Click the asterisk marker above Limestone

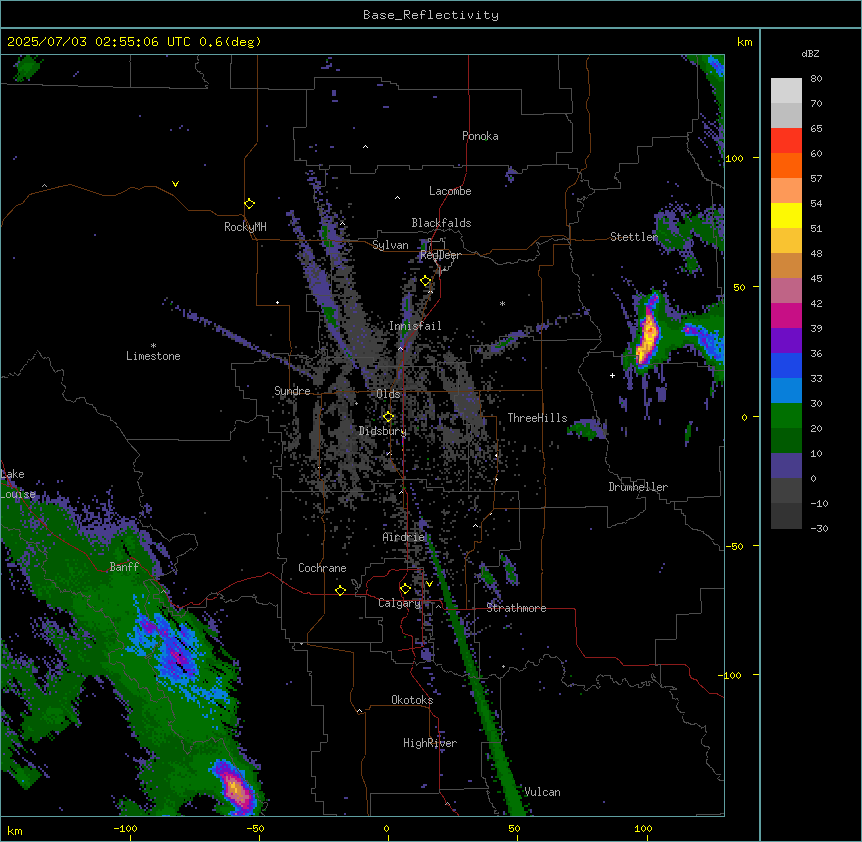(x=153, y=346)
